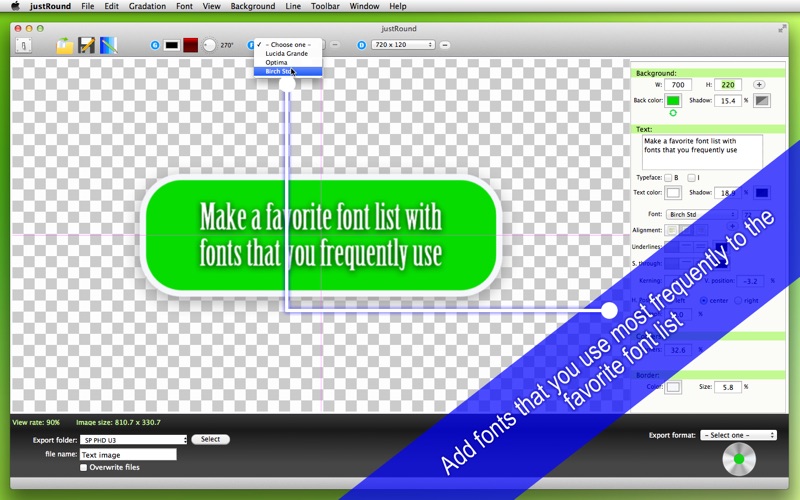Open a file with the folder icon

[x=65, y=45]
